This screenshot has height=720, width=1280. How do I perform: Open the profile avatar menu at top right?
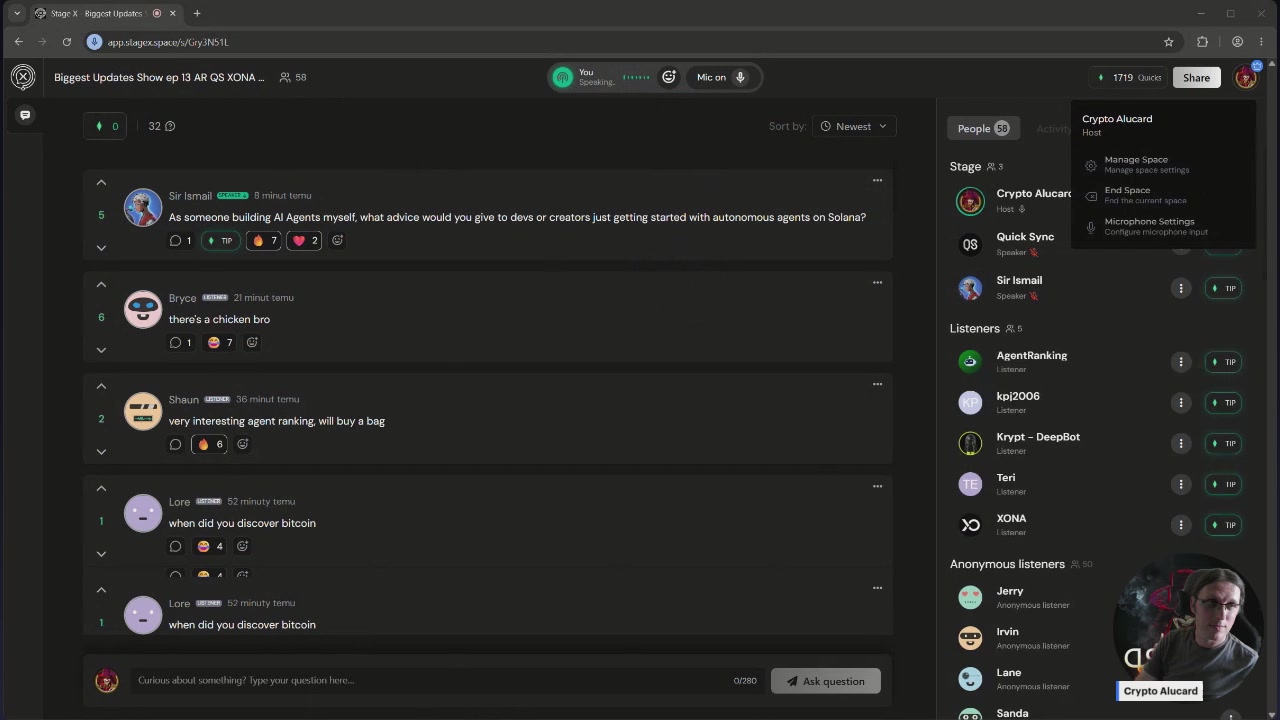pos(1246,77)
